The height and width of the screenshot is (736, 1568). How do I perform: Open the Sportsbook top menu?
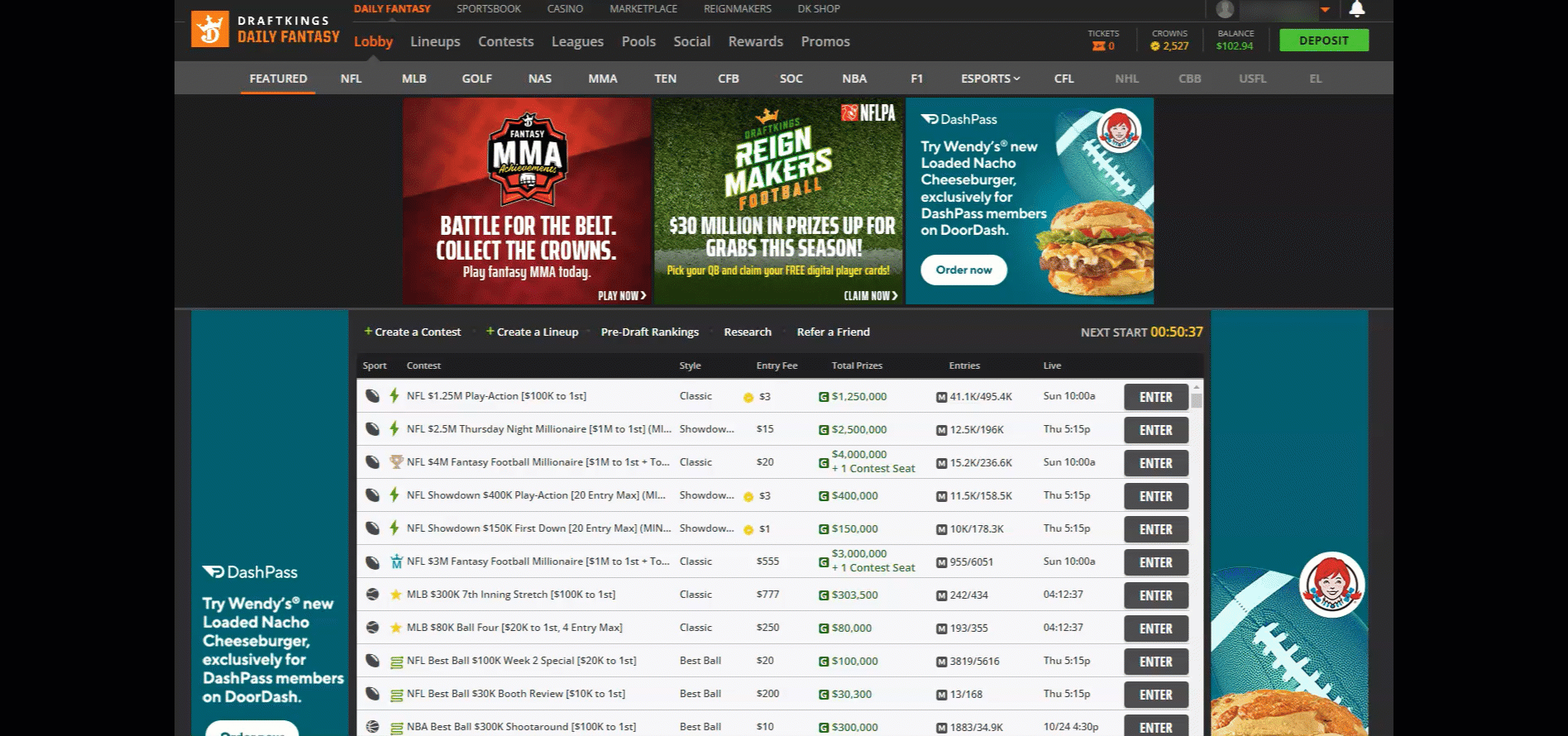pyautogui.click(x=489, y=9)
